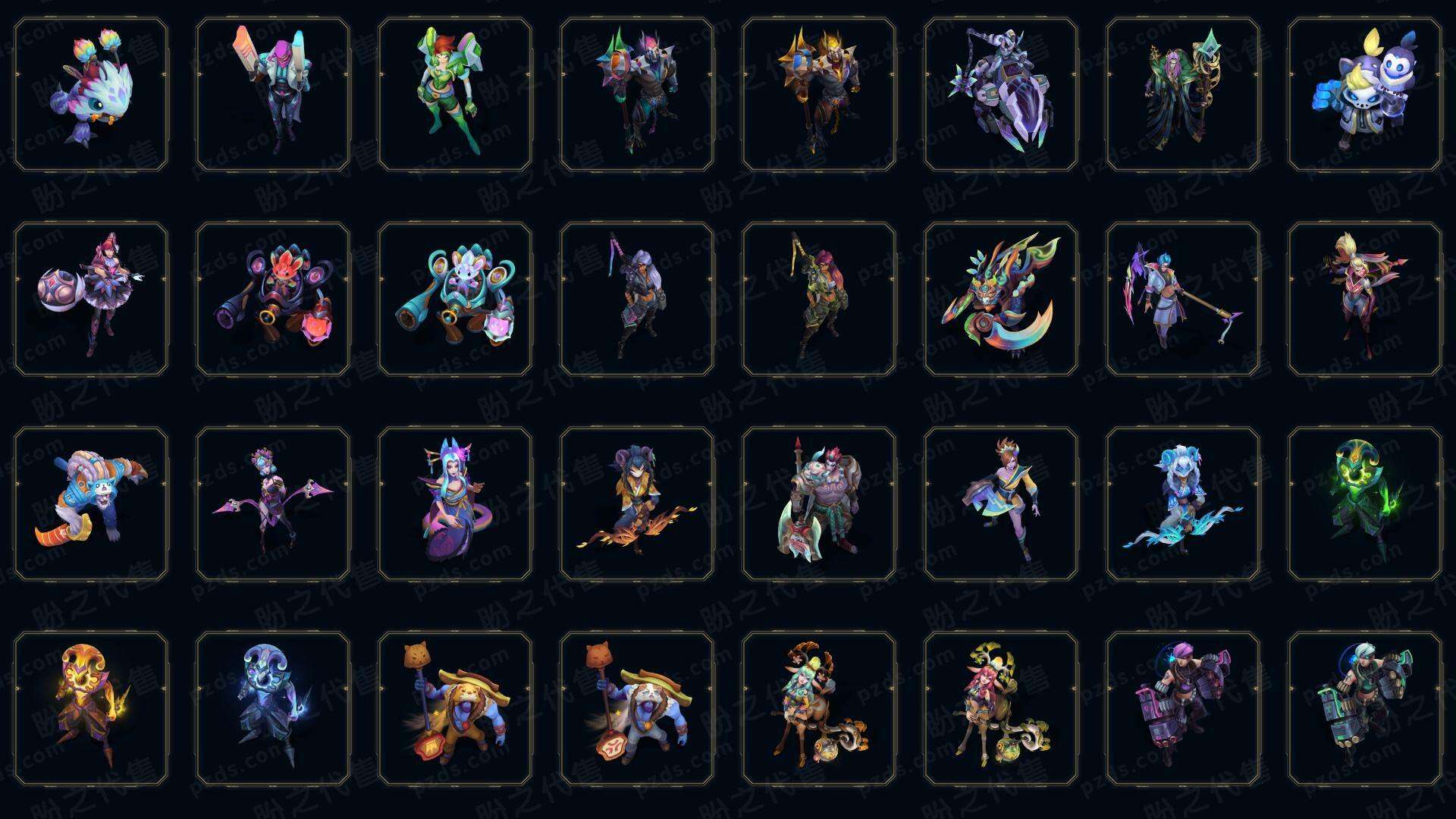Select the yellow lion-costume with cat sign
Image resolution: width=1456 pixels, height=819 pixels.
455,709
